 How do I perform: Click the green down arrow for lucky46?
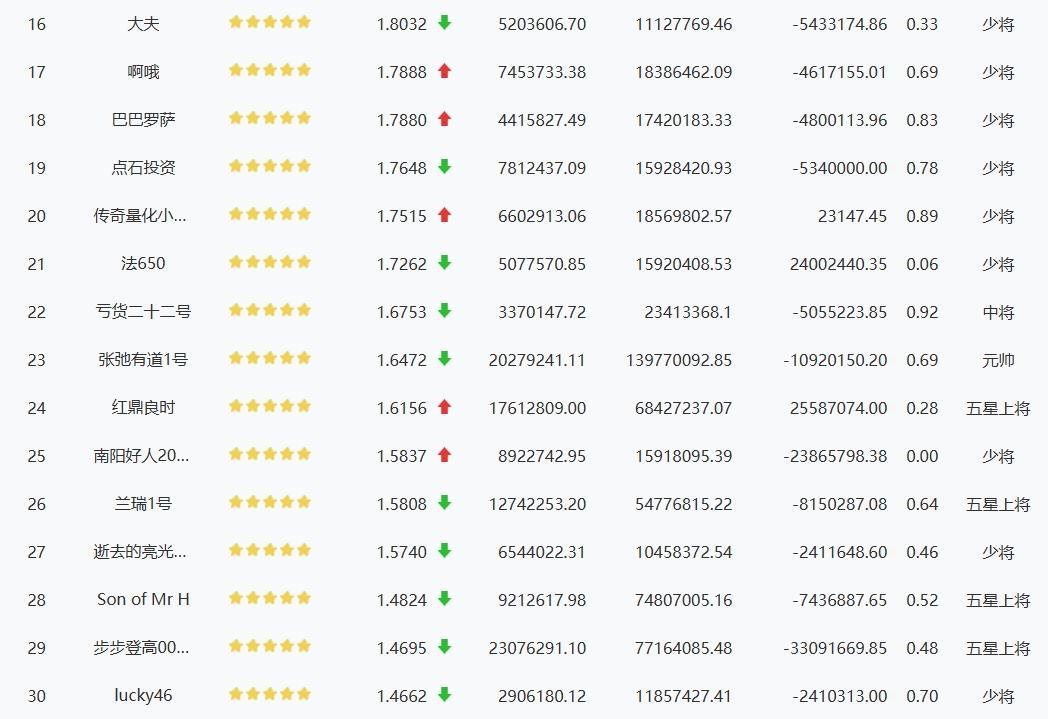[444, 695]
